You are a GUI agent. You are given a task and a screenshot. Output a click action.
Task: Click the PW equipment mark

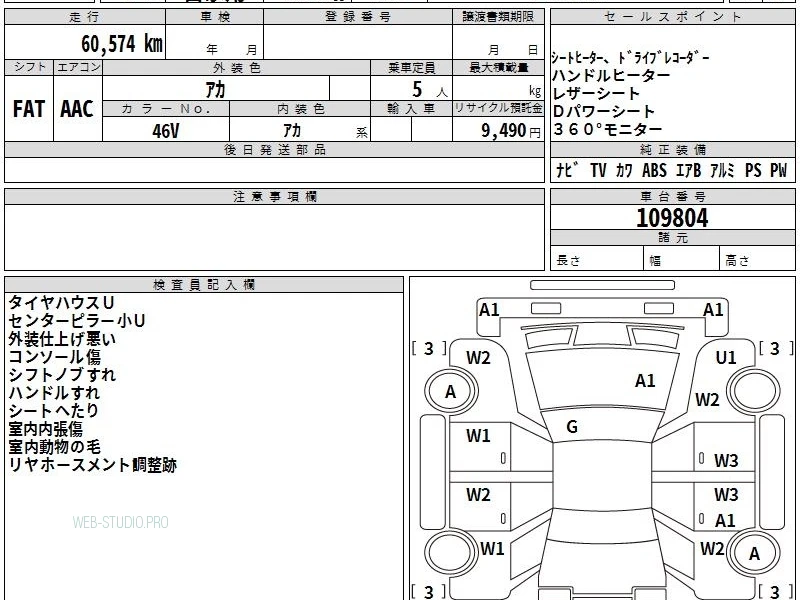779,170
